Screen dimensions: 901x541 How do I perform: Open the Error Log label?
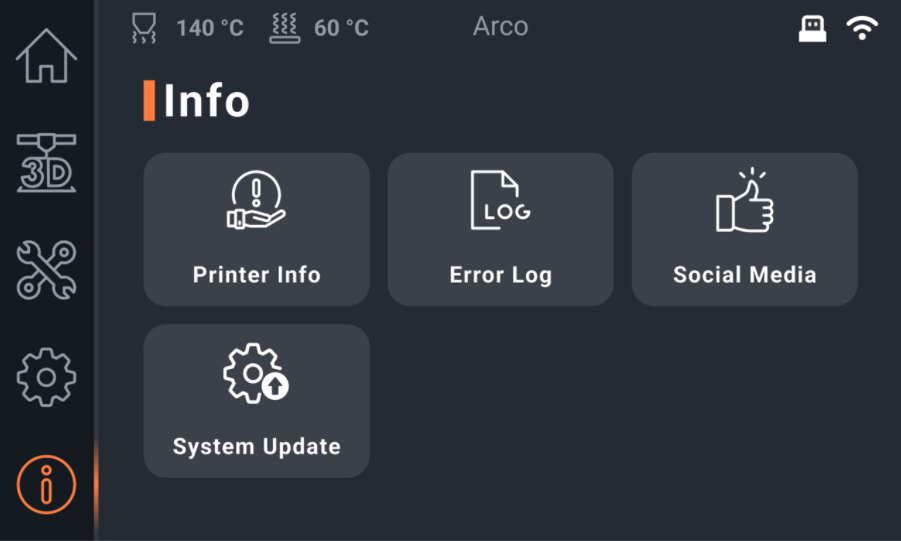tap(500, 275)
